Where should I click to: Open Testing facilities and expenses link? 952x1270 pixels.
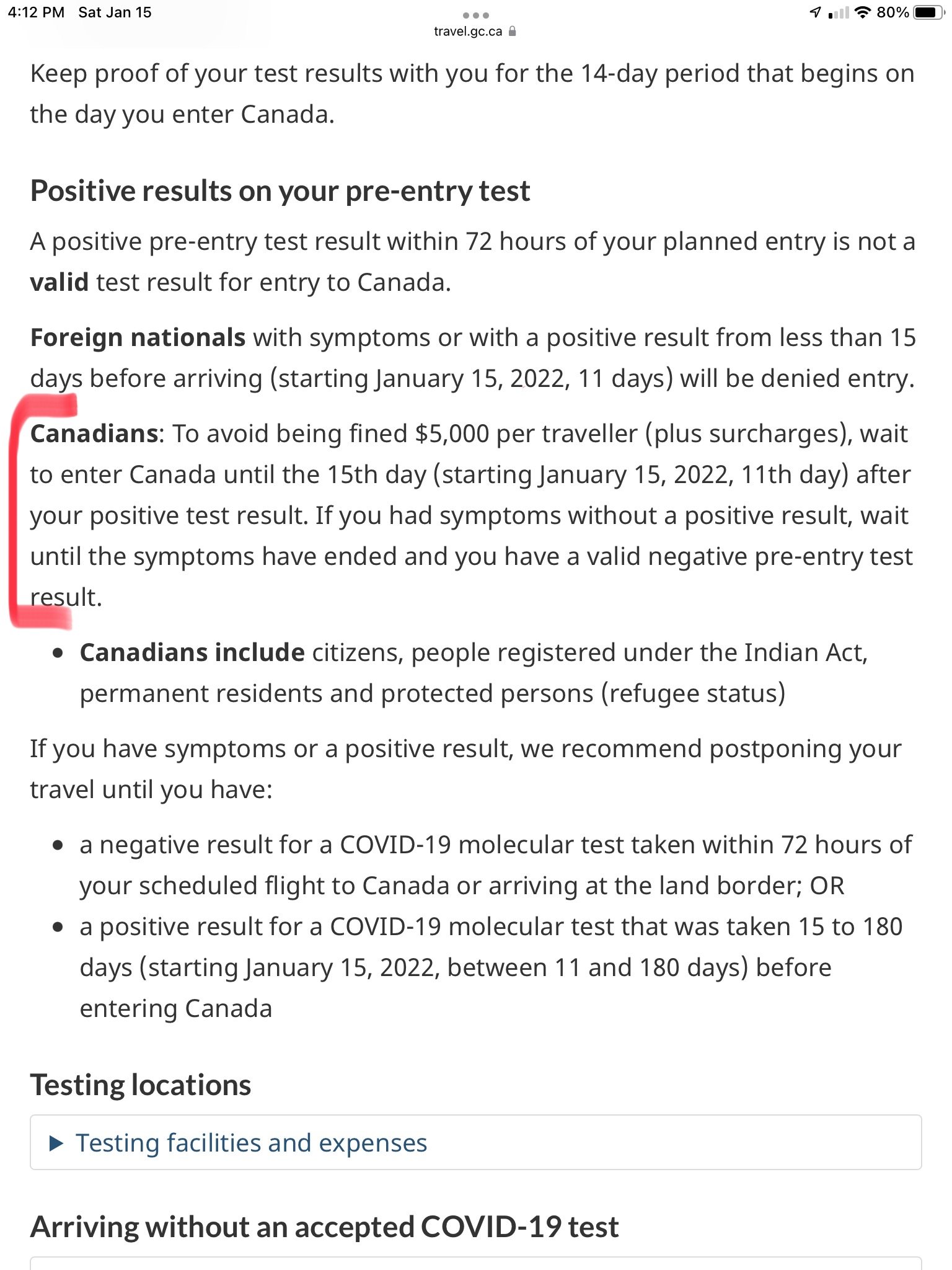(x=251, y=1143)
